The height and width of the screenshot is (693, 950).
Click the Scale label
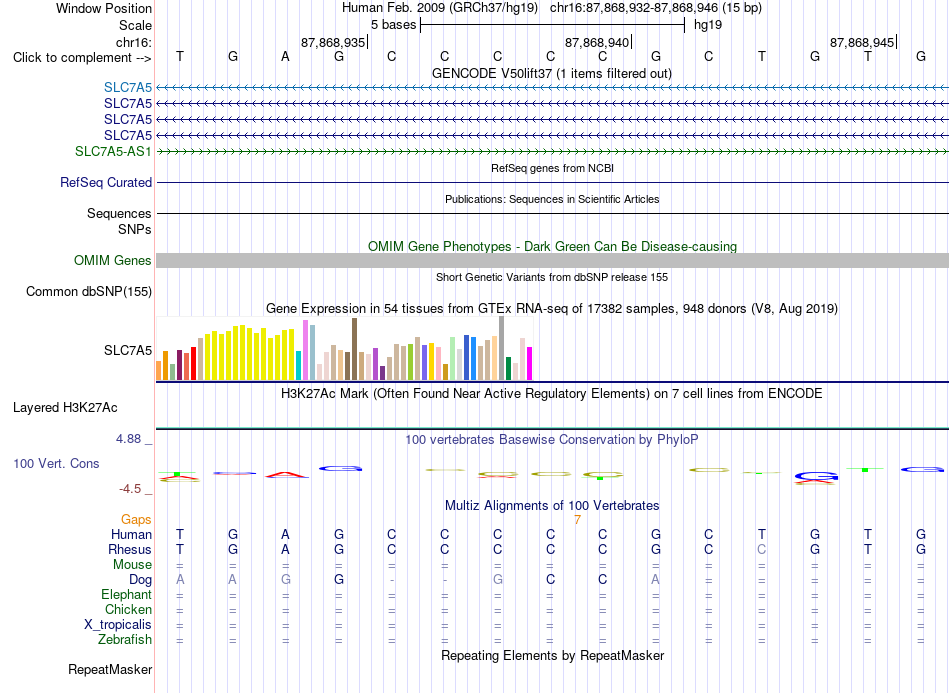[135, 25]
